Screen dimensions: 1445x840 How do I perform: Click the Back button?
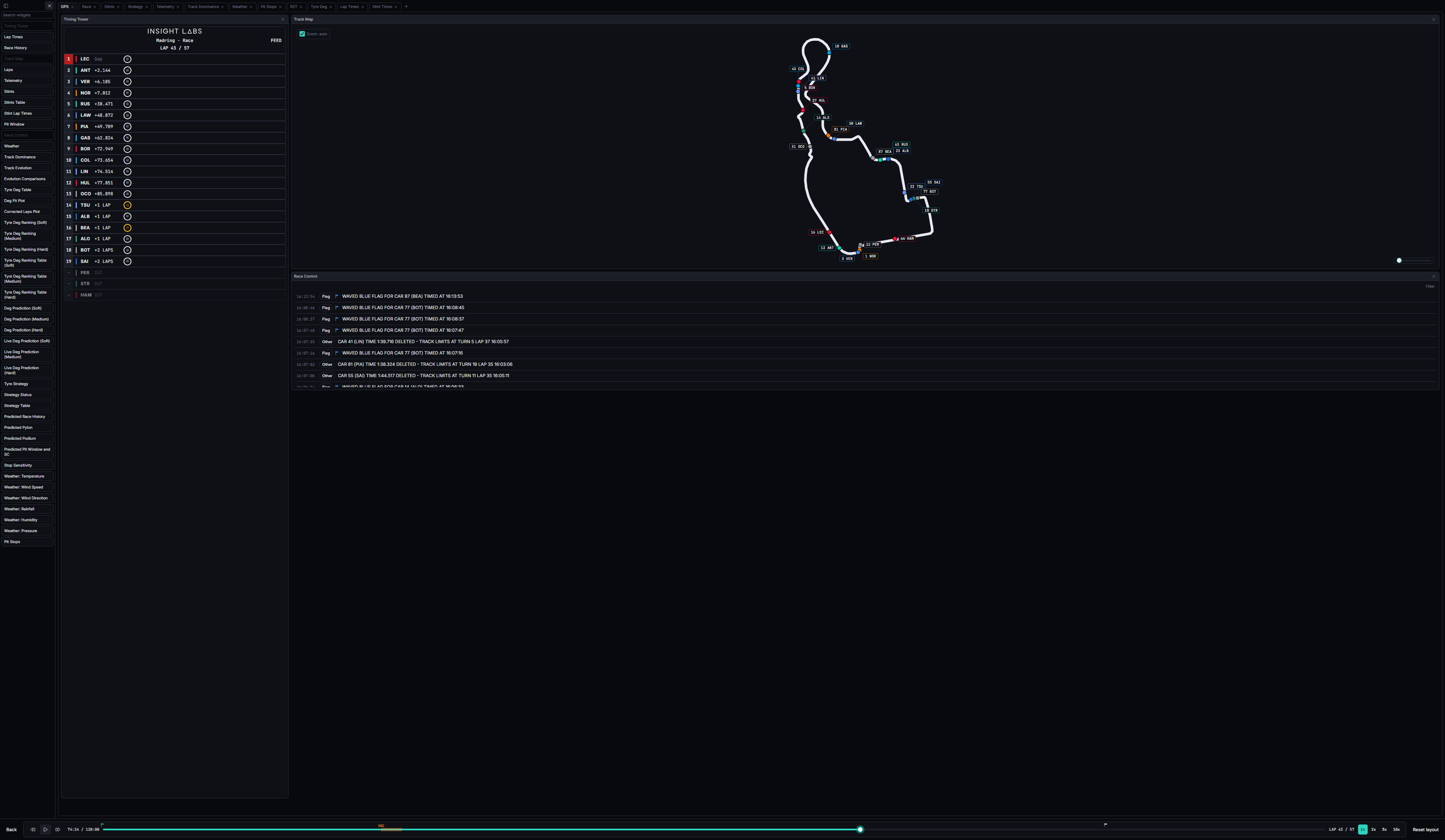click(x=11, y=829)
